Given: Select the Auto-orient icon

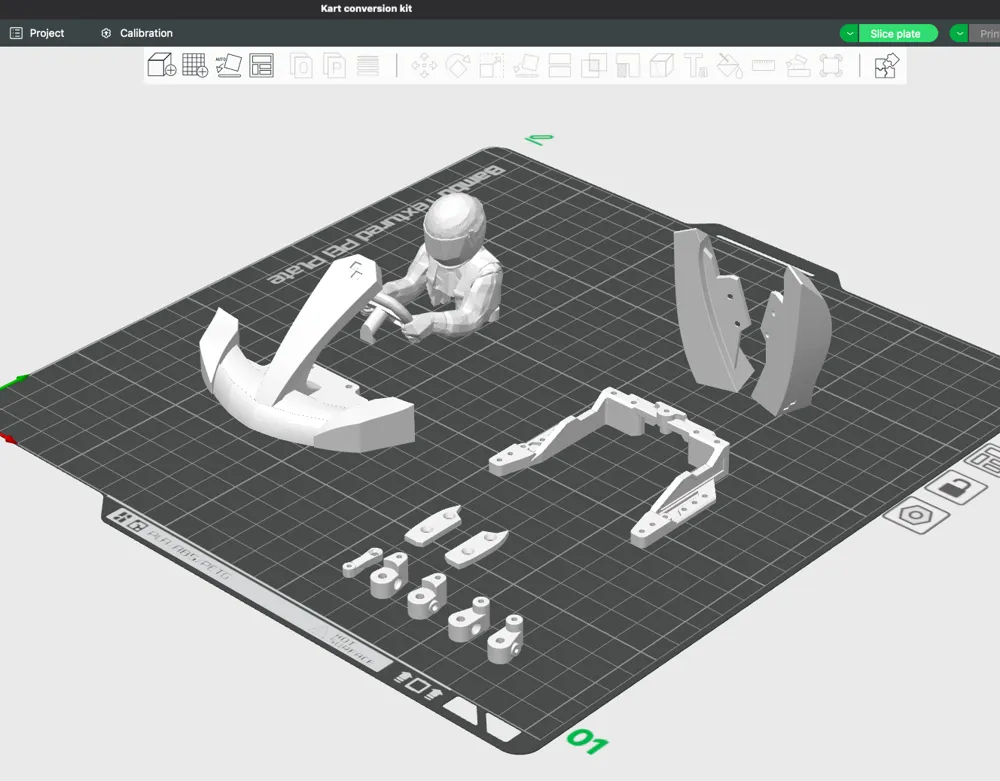Looking at the screenshot, I should (228, 66).
